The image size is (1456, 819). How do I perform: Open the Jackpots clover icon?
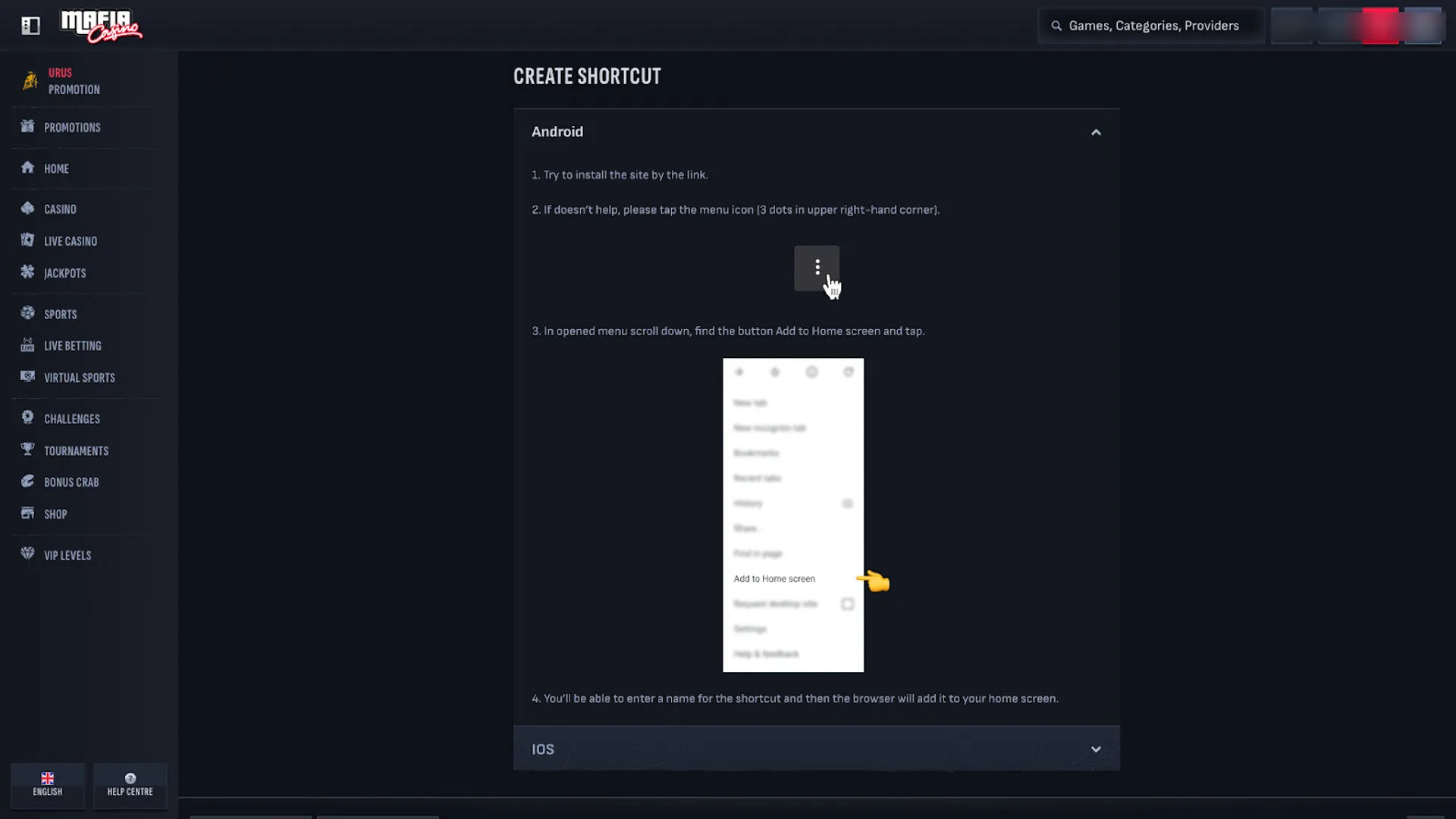28,272
